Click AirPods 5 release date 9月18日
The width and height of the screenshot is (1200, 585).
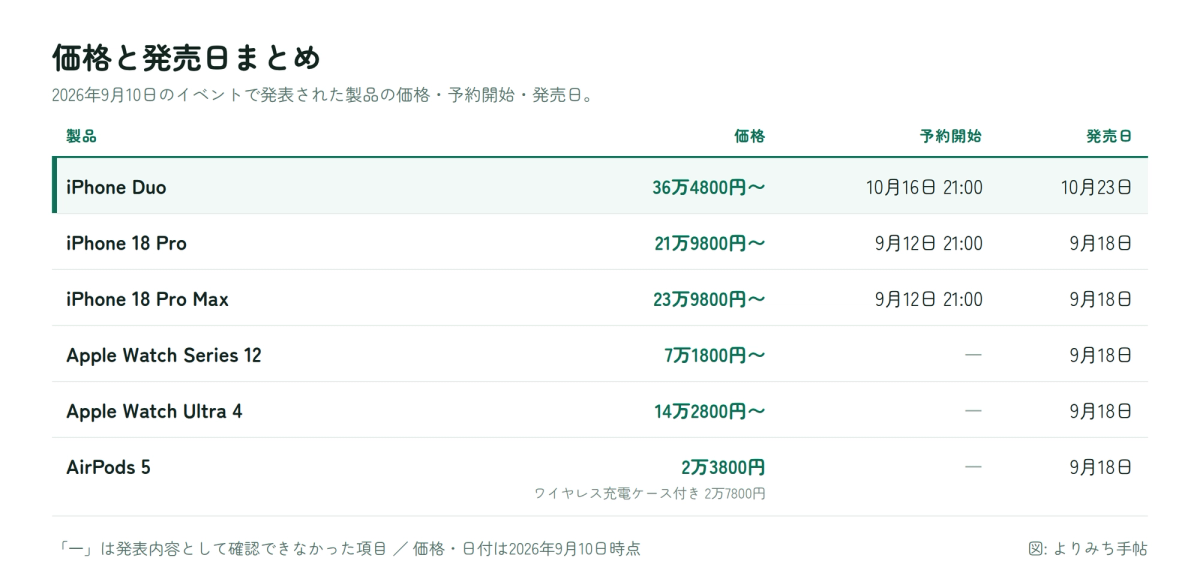[x=1100, y=467]
